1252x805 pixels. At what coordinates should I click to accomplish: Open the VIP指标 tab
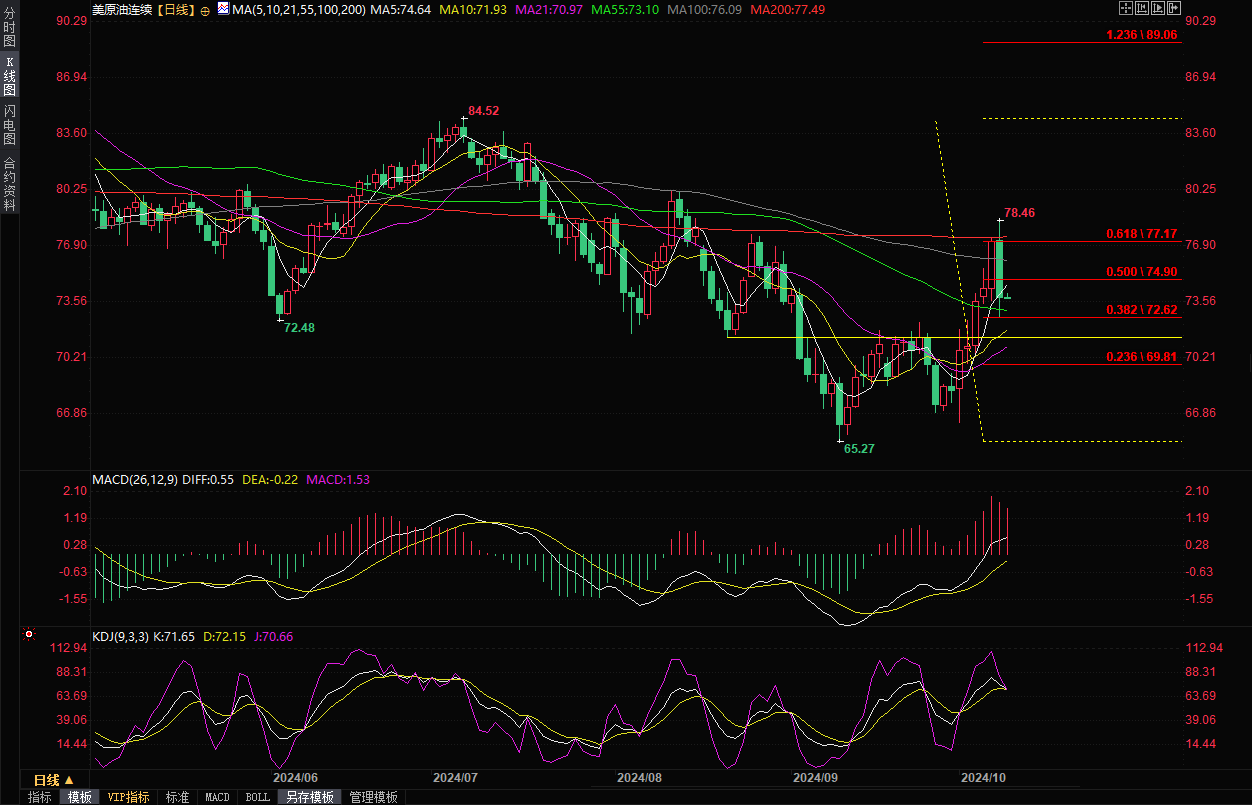[x=128, y=797]
